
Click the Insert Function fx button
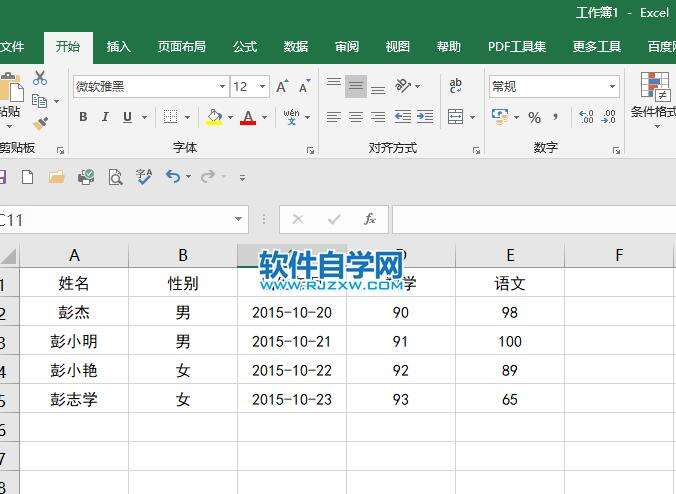[x=369, y=219]
